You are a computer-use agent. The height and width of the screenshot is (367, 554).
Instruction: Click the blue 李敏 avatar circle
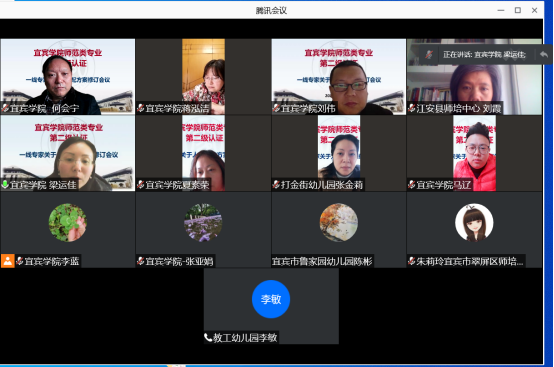[271, 299]
